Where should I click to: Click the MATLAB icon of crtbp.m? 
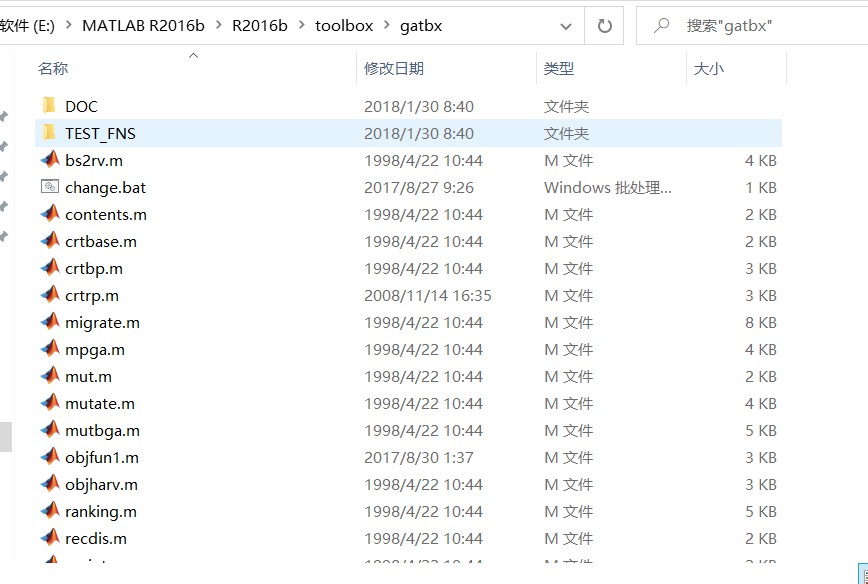point(50,268)
